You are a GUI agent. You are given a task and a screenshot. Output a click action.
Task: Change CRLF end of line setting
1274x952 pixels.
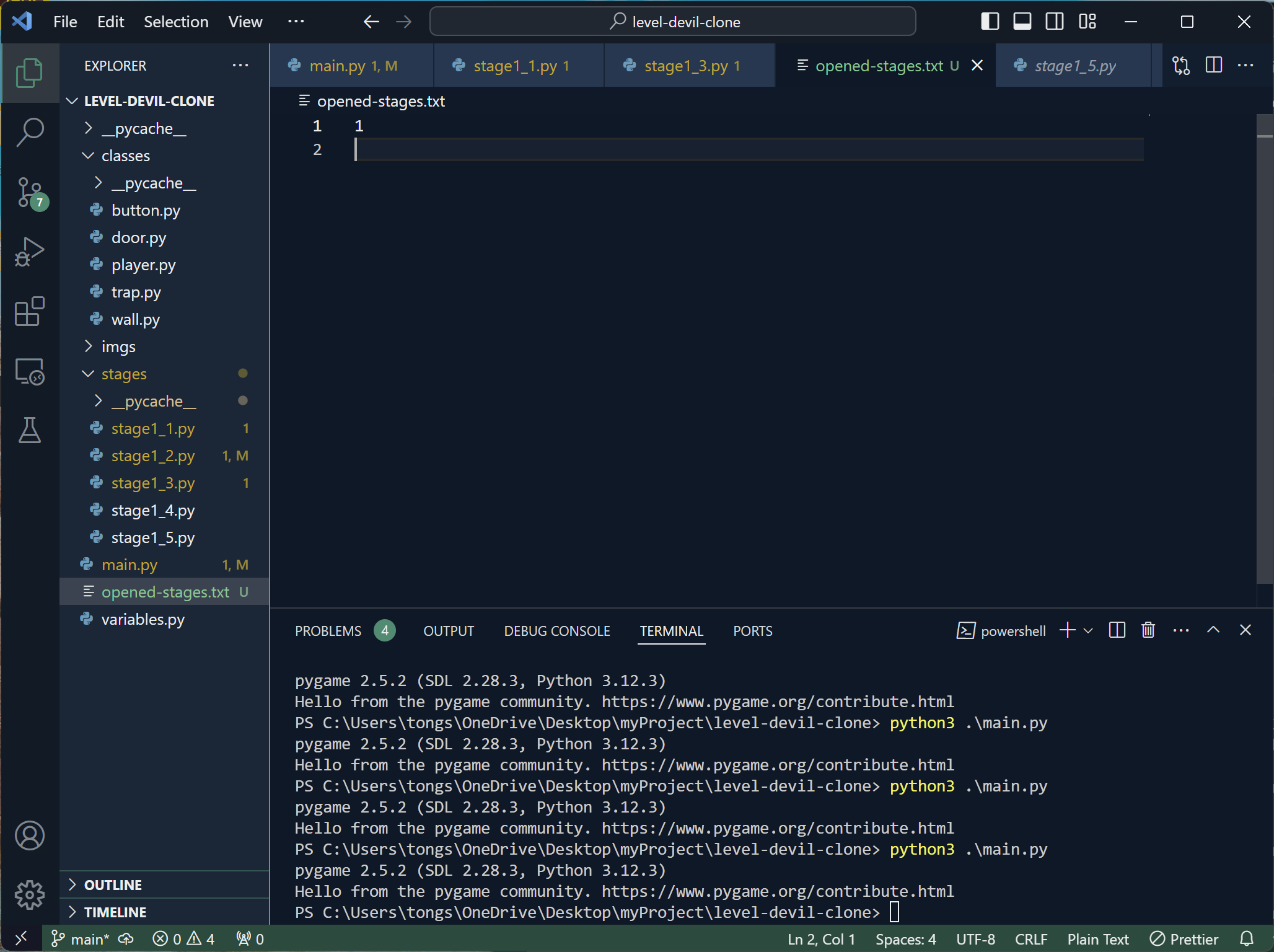[x=1031, y=939]
